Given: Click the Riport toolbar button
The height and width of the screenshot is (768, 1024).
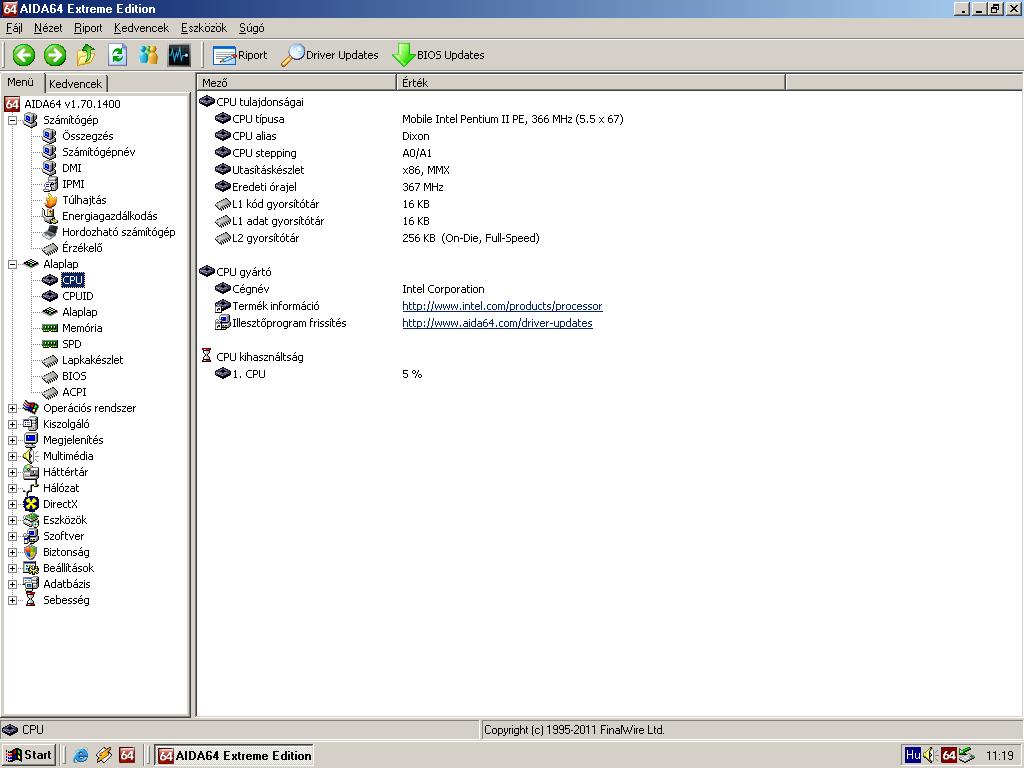Looking at the screenshot, I should pos(240,56).
